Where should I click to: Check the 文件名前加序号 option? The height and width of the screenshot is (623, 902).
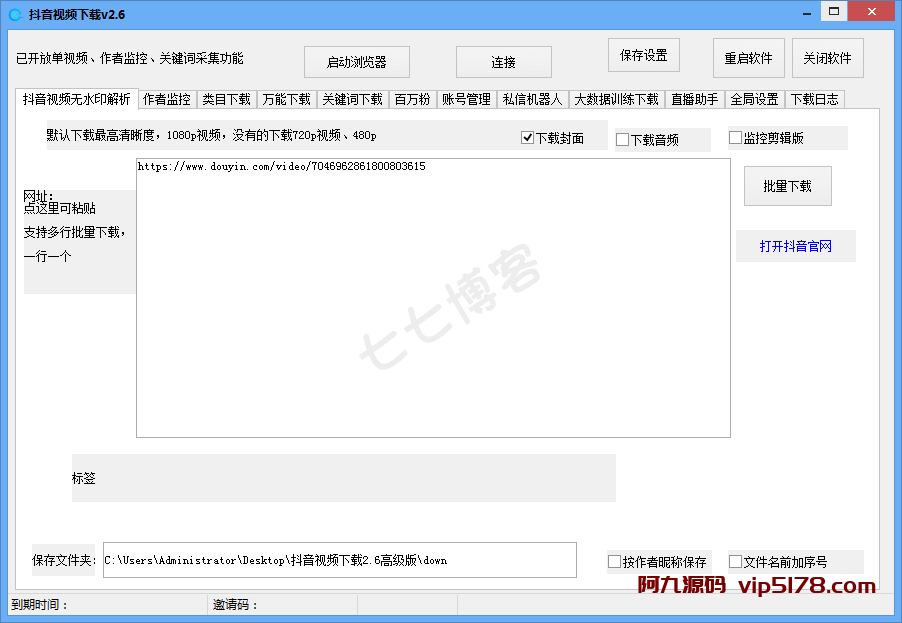pos(735,561)
